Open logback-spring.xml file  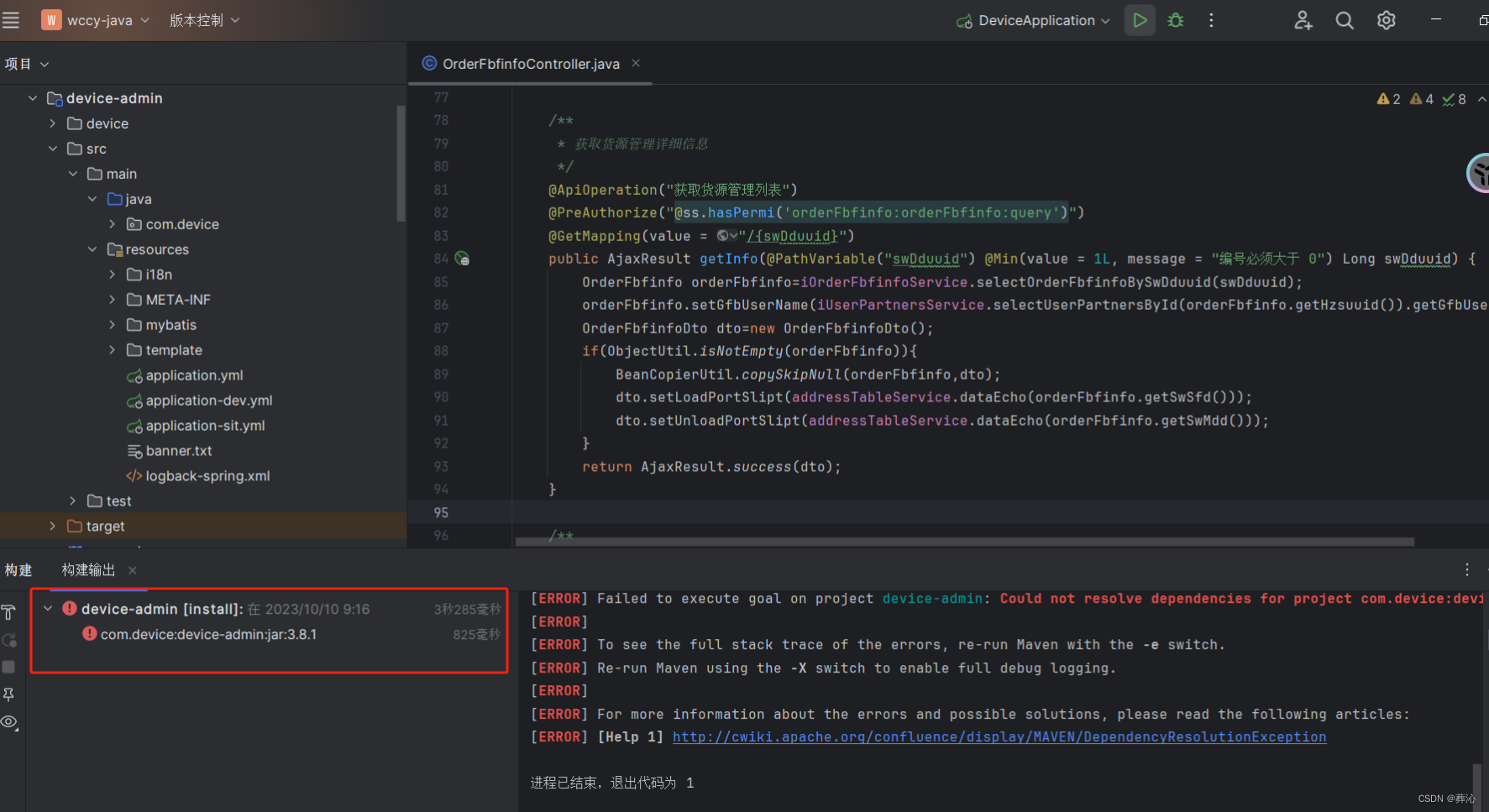click(198, 476)
